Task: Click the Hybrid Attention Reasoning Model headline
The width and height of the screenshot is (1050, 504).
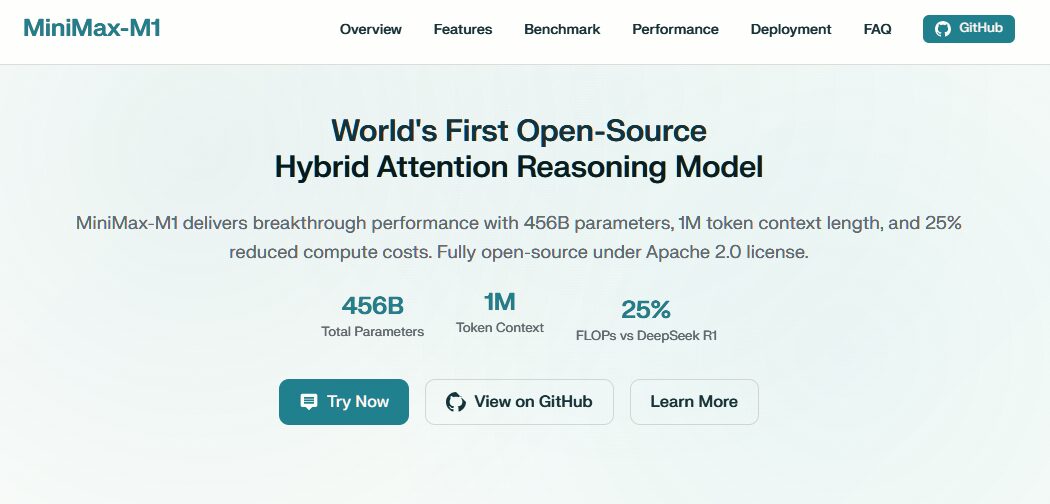Action: [x=519, y=167]
